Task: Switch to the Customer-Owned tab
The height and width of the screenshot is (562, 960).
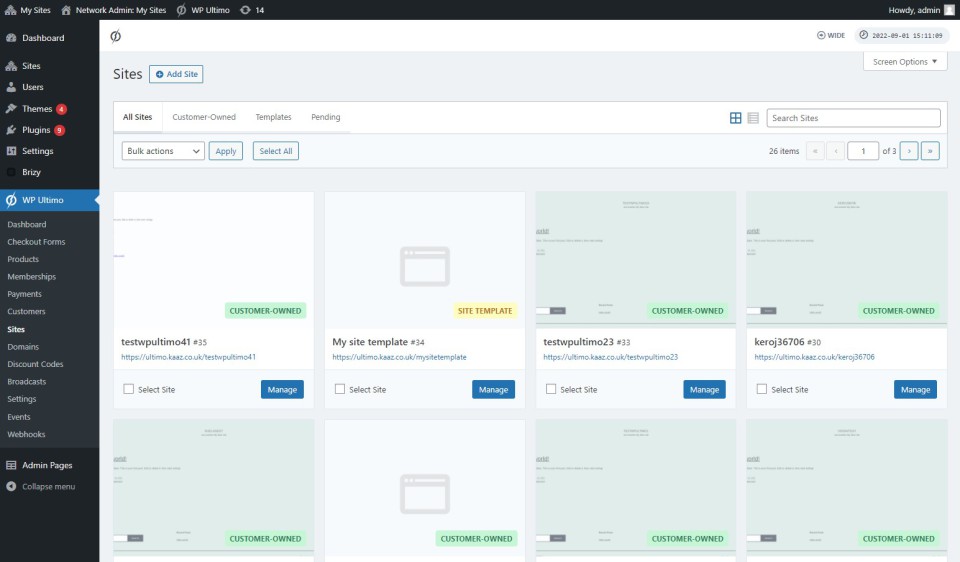Action: 204,117
